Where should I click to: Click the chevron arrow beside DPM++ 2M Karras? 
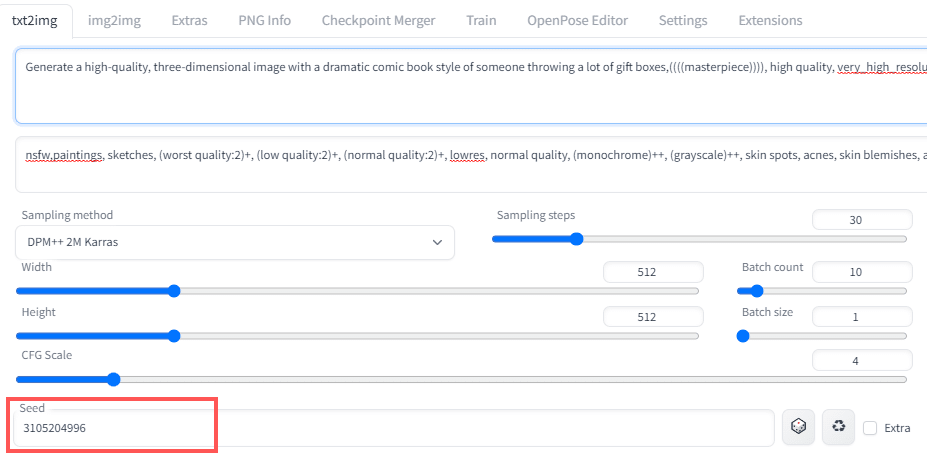tap(437, 242)
